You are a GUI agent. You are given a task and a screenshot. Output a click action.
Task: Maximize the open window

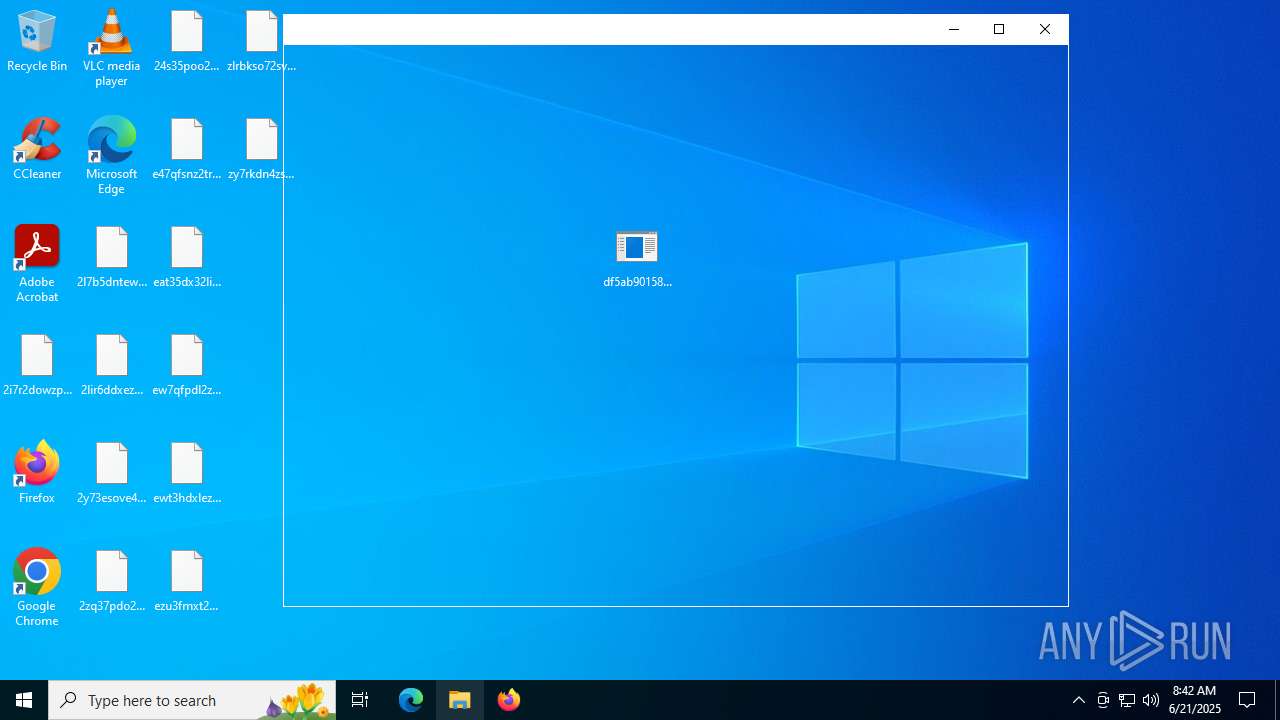pyautogui.click(x=999, y=29)
